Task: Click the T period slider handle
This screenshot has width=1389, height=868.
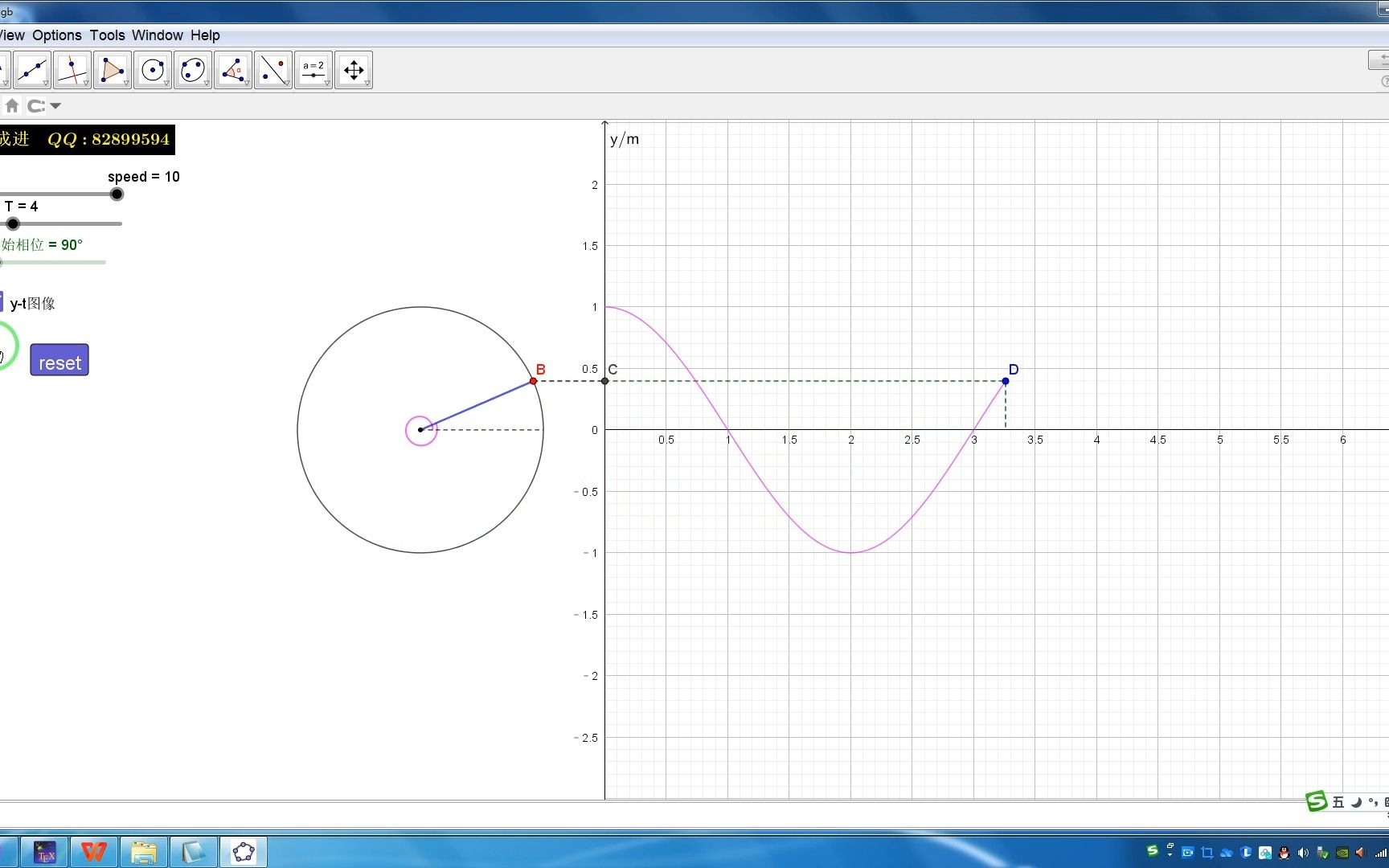Action: pyautogui.click(x=13, y=223)
